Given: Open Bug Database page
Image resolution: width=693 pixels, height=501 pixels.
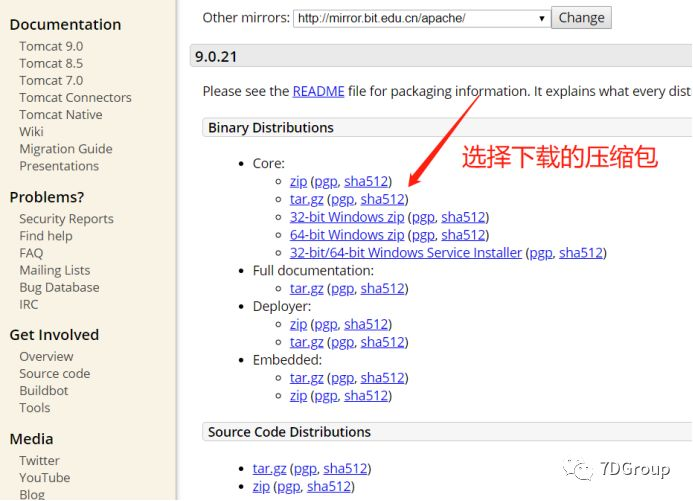Looking at the screenshot, I should coord(59,288).
